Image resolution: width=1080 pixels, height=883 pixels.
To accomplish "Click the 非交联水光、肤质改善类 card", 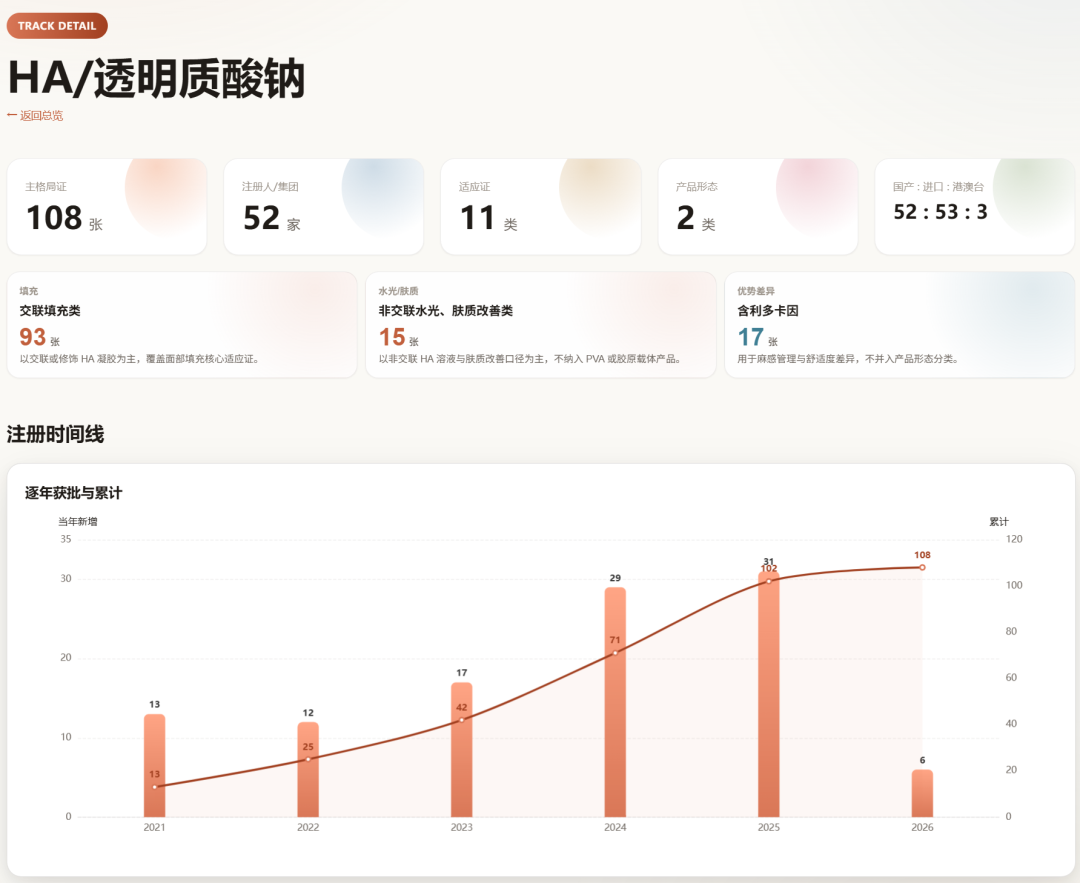I will tap(541, 324).
